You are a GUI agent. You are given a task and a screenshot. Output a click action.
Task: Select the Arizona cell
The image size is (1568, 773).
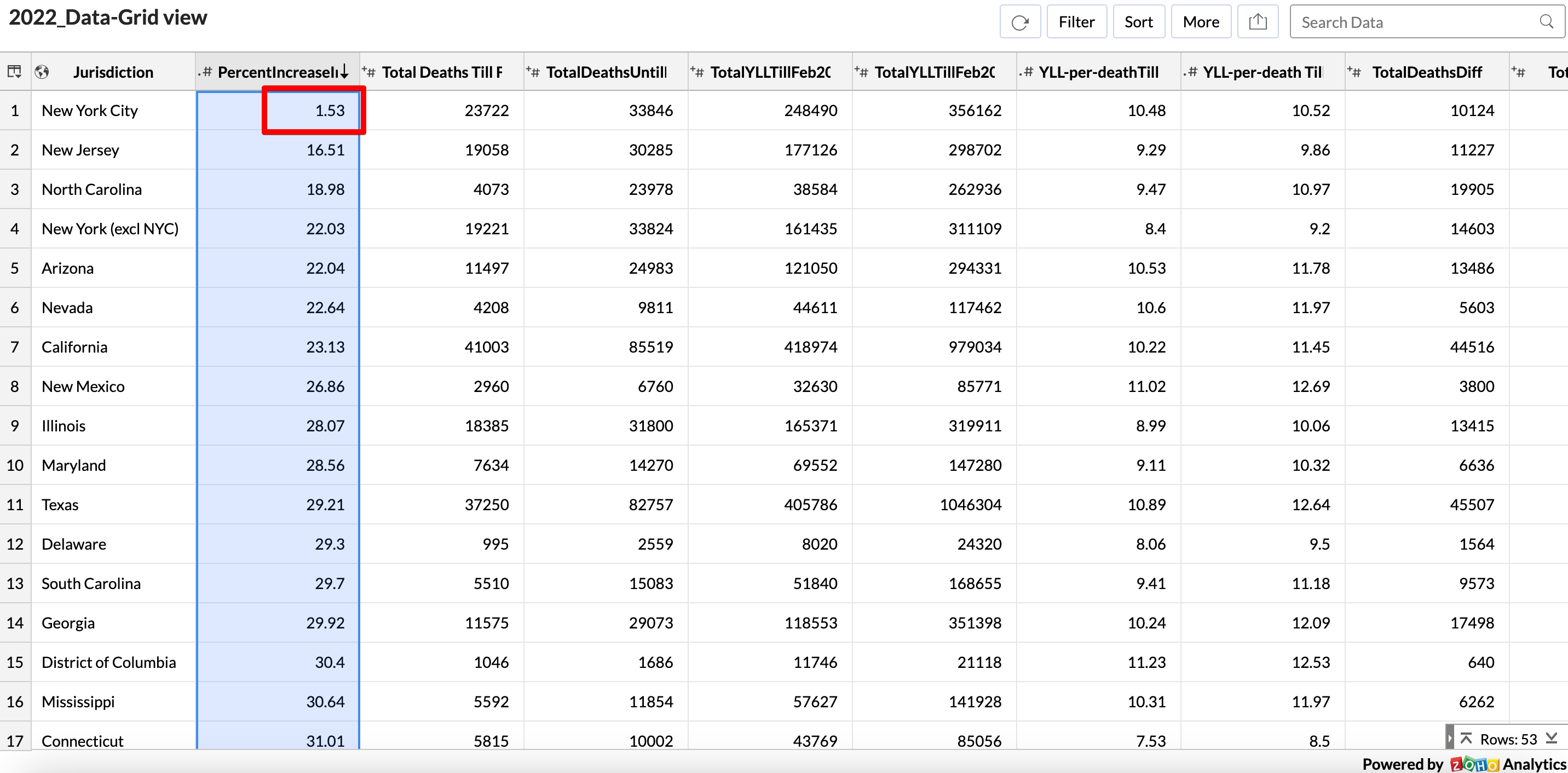113,268
